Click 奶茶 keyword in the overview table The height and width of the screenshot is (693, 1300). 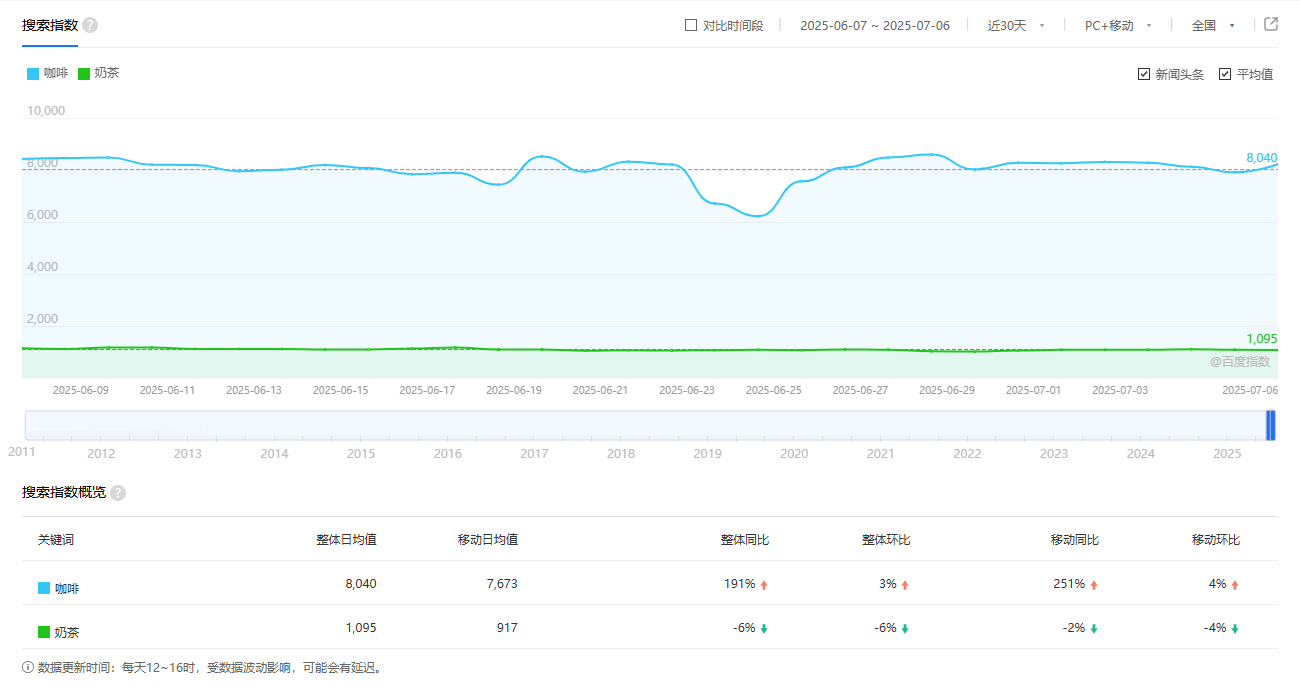pos(67,633)
